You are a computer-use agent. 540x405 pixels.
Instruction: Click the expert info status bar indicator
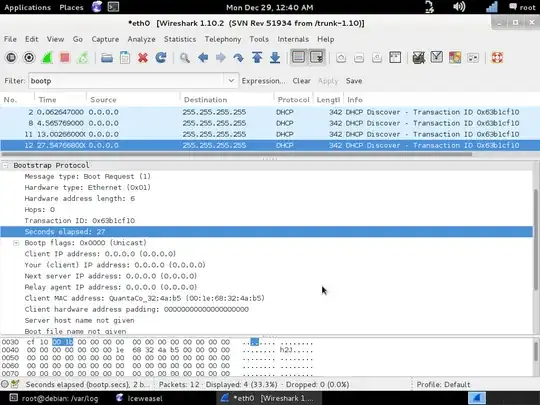5,384
